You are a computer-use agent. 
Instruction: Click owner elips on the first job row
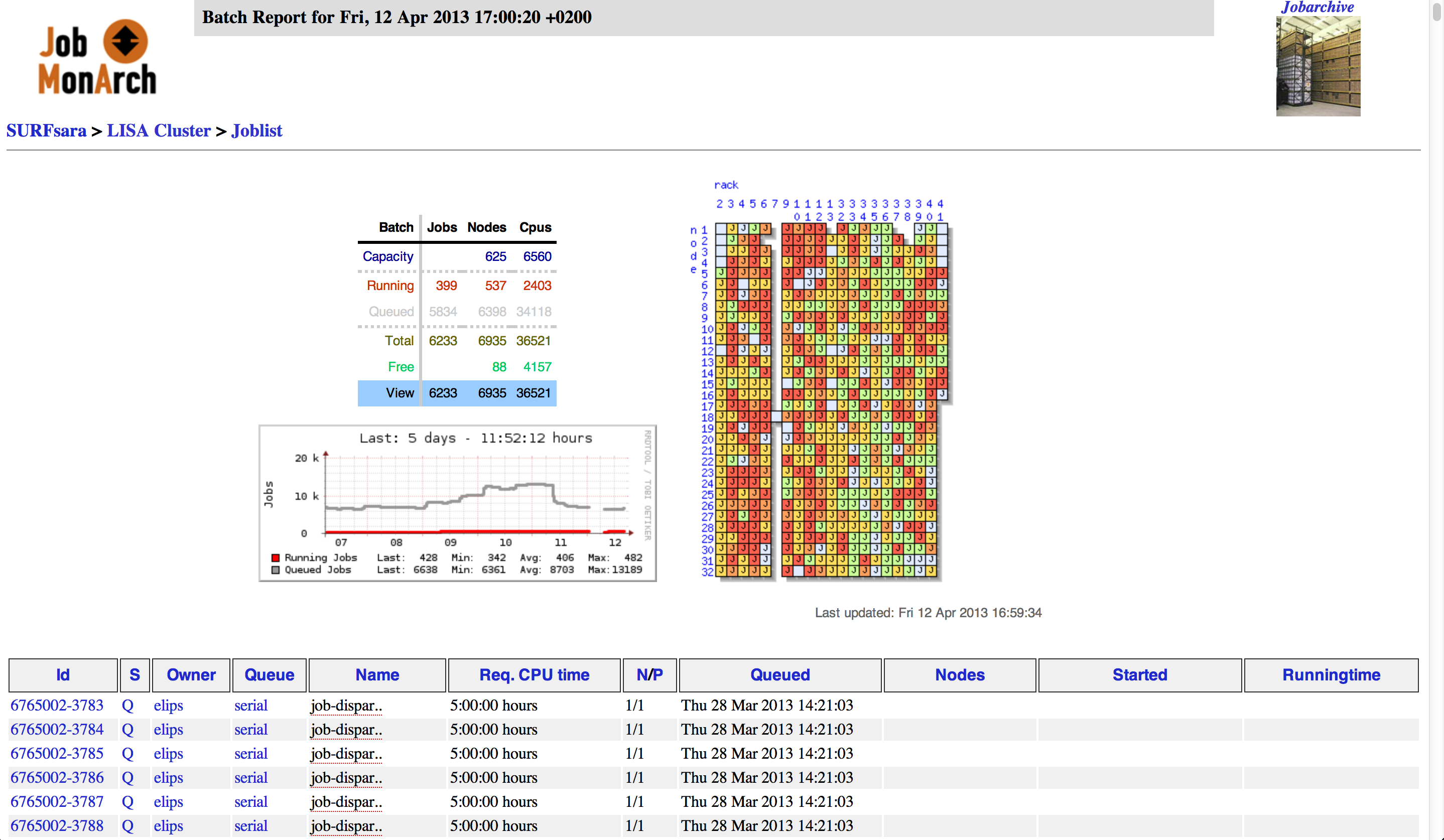168,706
